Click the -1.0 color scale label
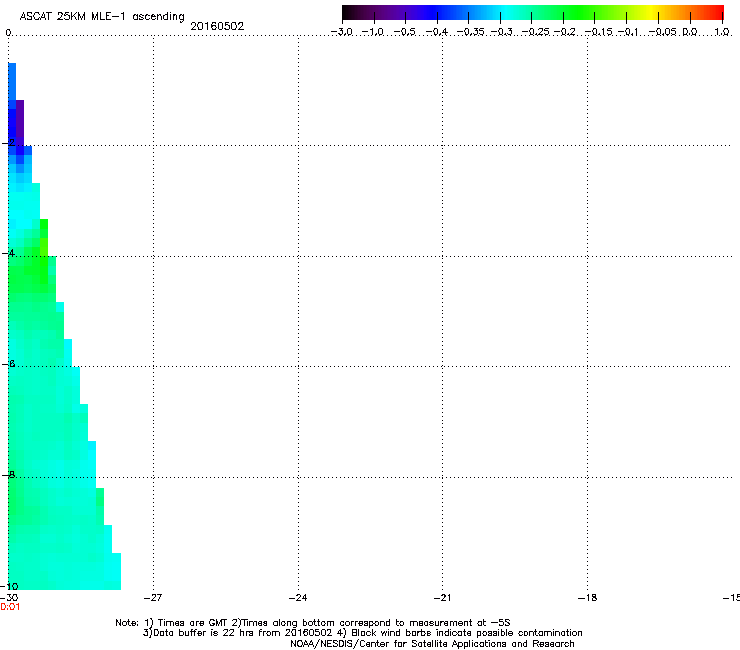The width and height of the screenshot is (740, 650). pos(372,32)
